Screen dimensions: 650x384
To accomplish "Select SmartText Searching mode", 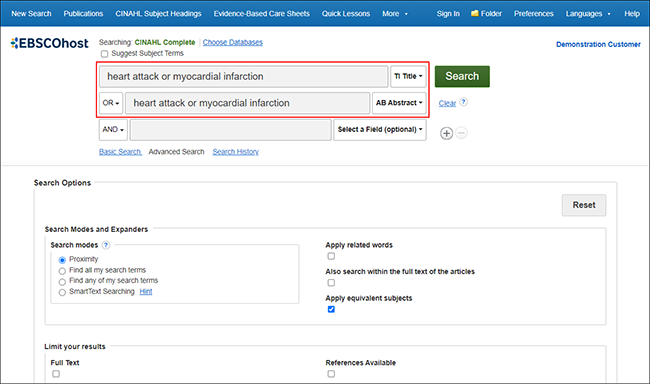I will 62,292.
